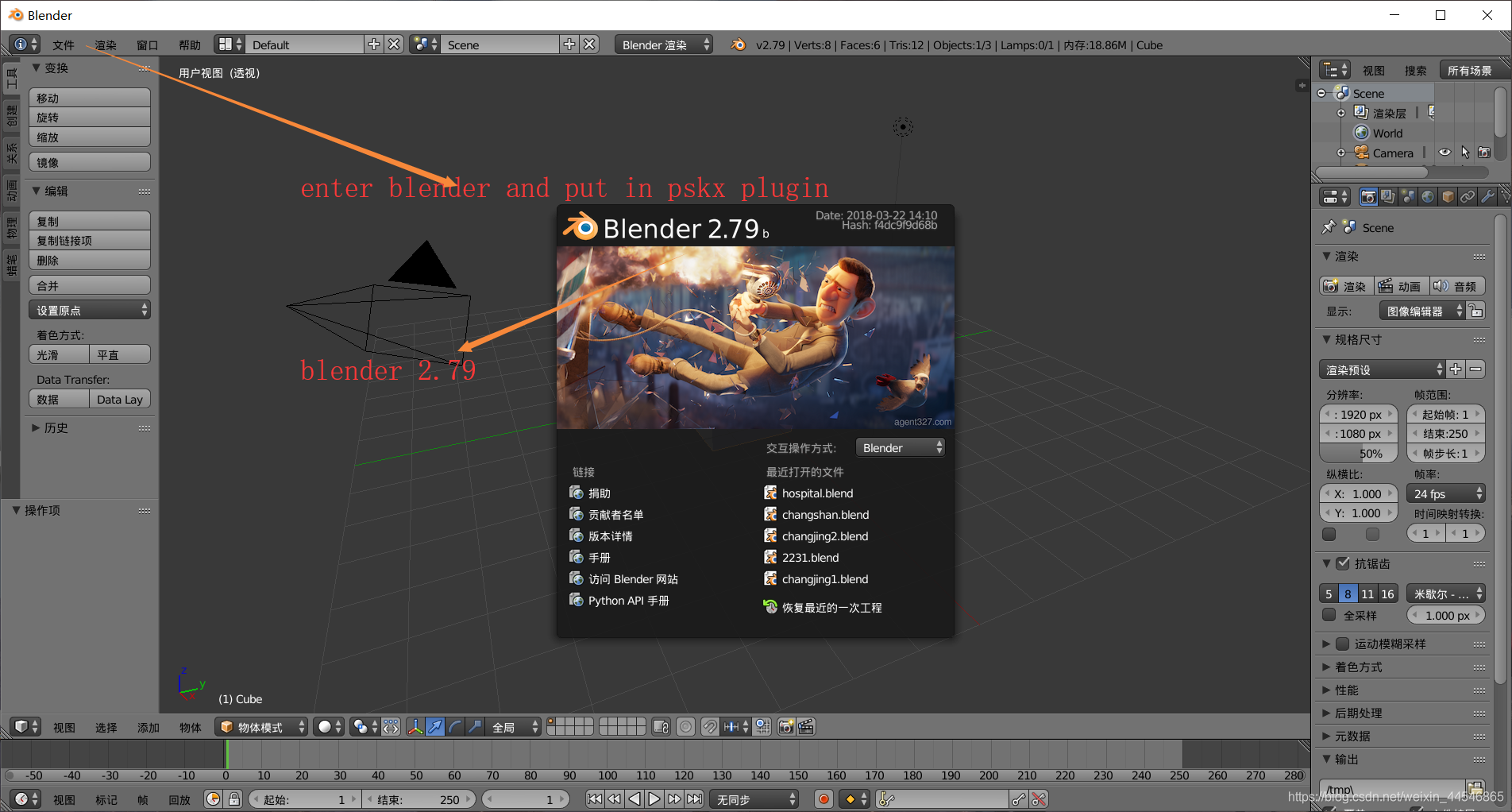Image resolution: width=1512 pixels, height=812 pixels.
Task: Click the outliner vertical scrollbar
Action: [x=1499, y=111]
